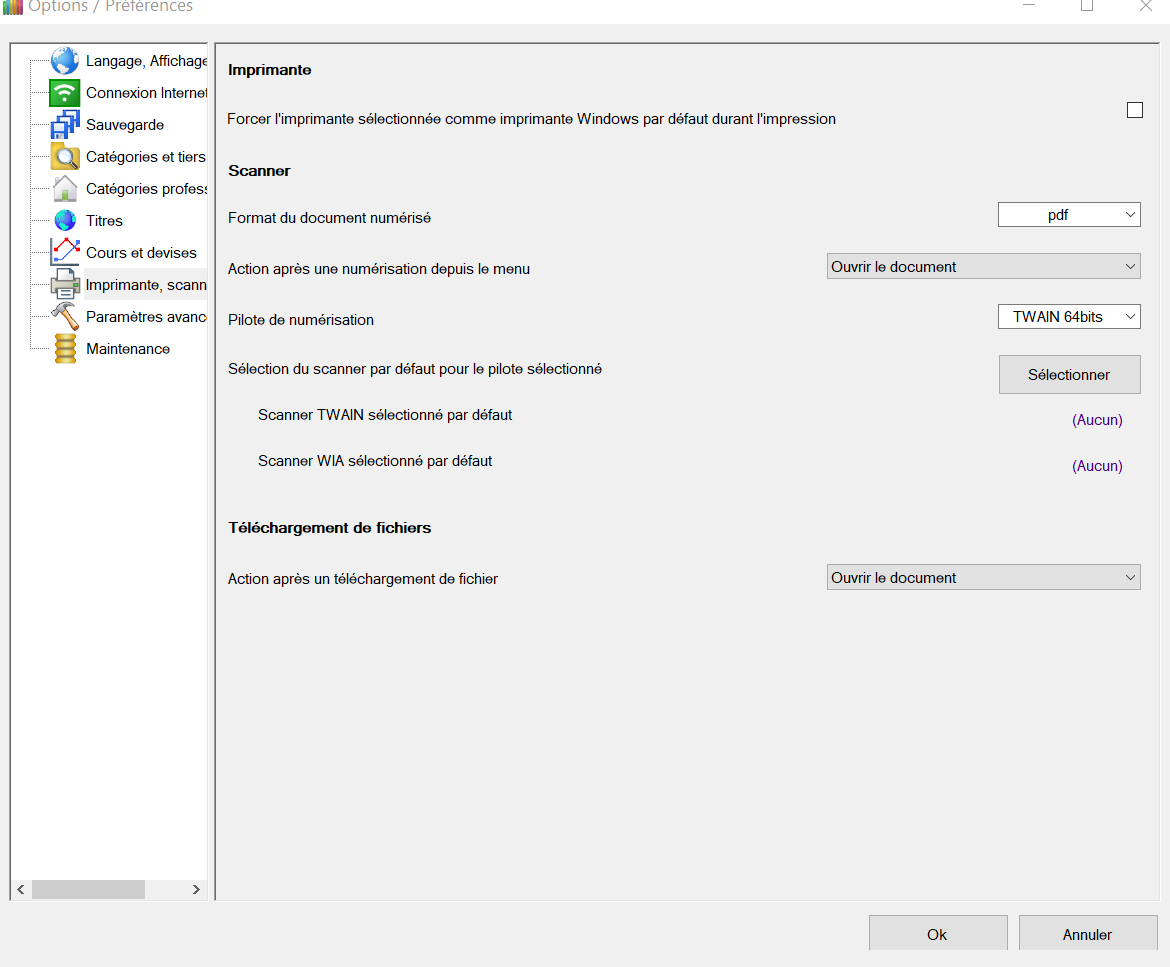
Task: Open the hammer Paramètres avancés icon
Action: (65, 317)
